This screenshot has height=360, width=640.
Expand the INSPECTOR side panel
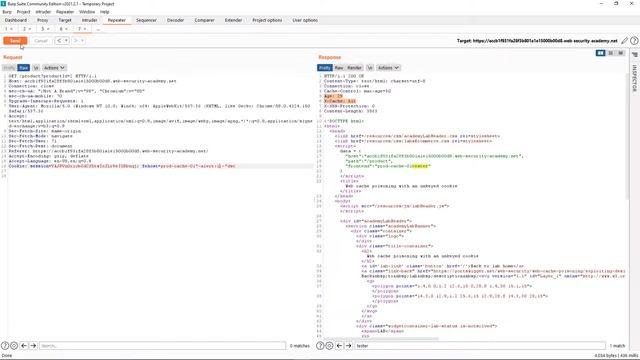(x=635, y=78)
